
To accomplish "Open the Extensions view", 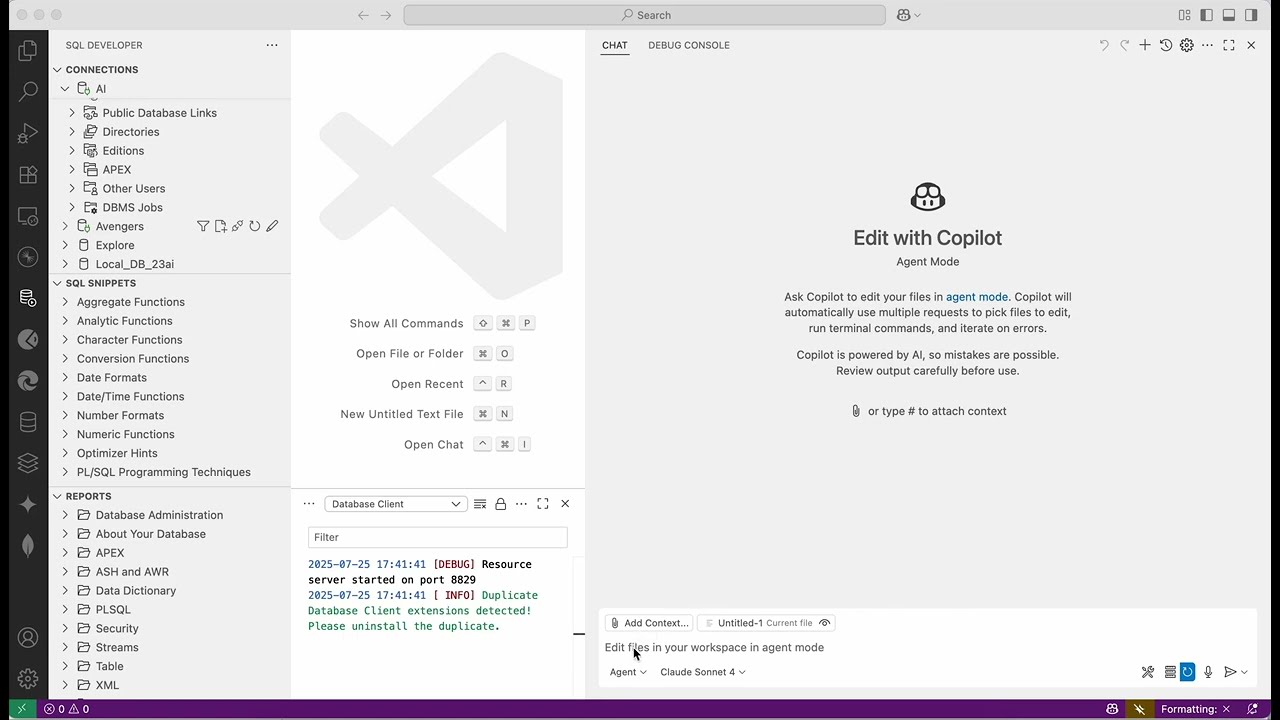I will tap(28, 174).
